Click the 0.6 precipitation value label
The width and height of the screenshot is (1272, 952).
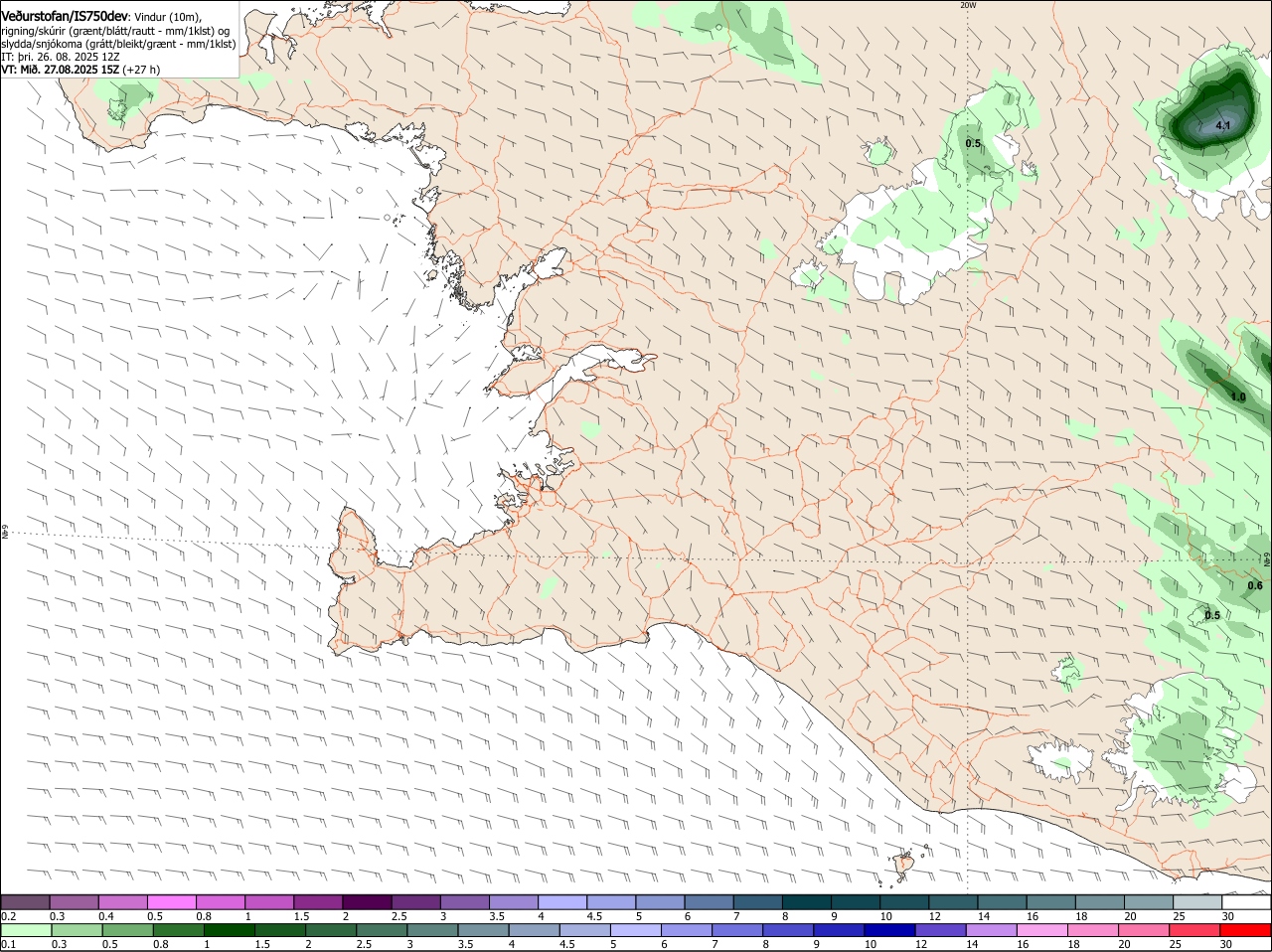(1255, 586)
